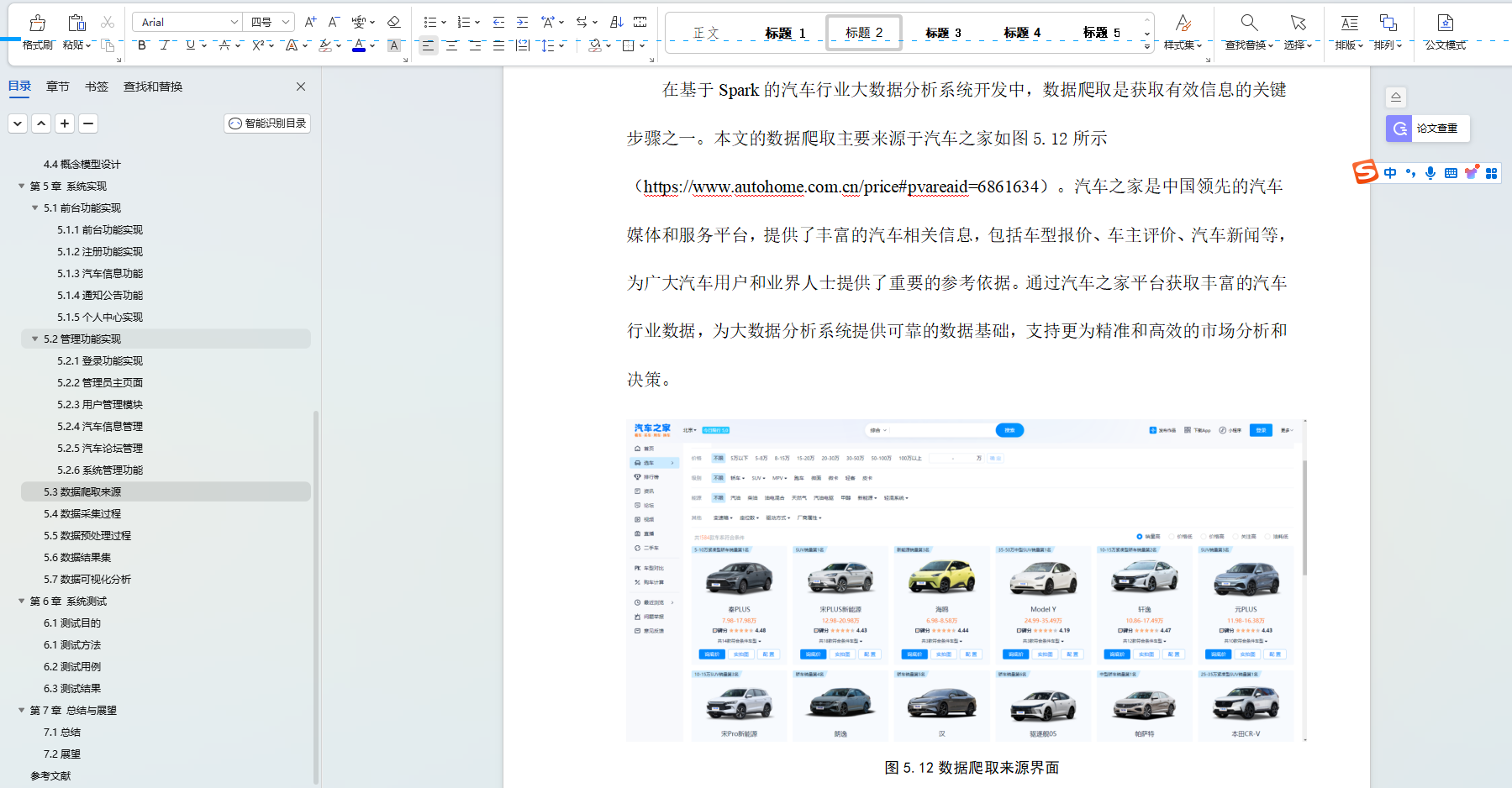Align paragraph text right
The image size is (1512, 788).
[x=476, y=45]
